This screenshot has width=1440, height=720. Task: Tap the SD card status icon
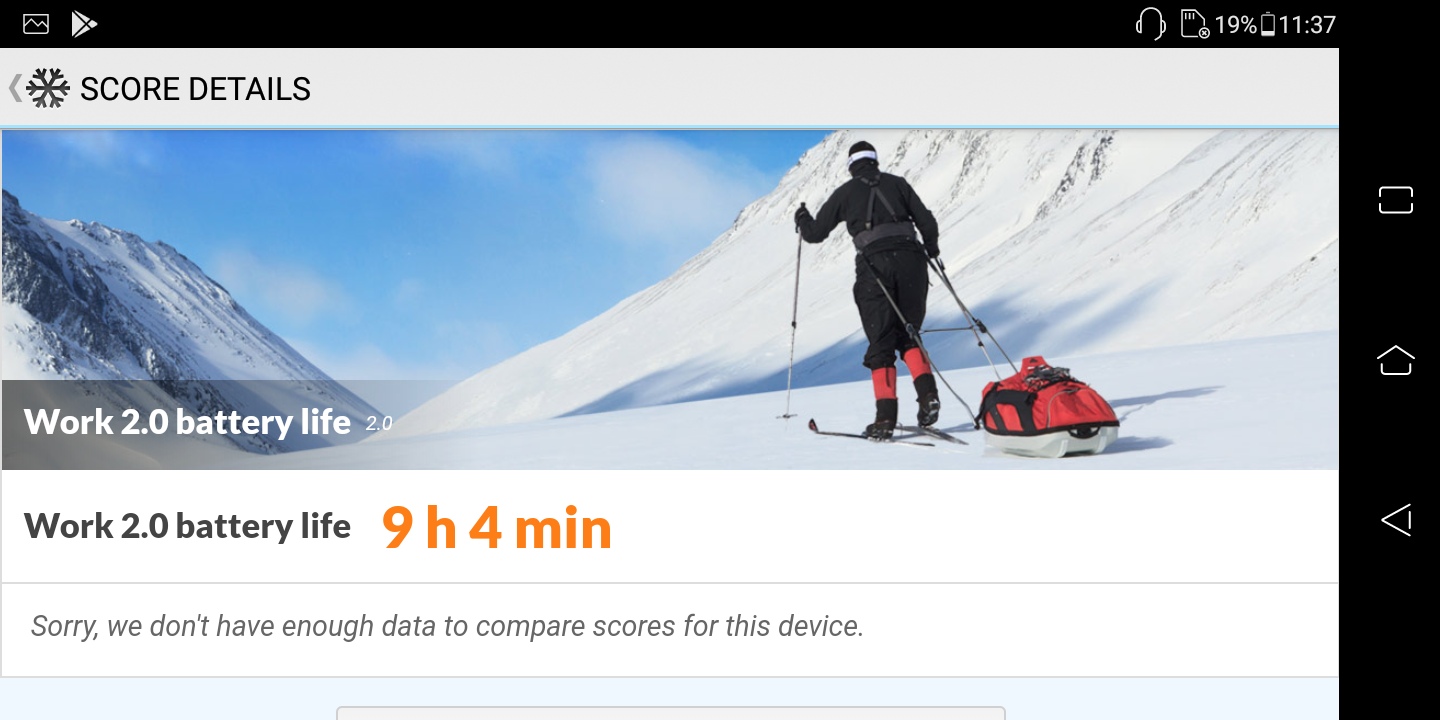click(1195, 24)
